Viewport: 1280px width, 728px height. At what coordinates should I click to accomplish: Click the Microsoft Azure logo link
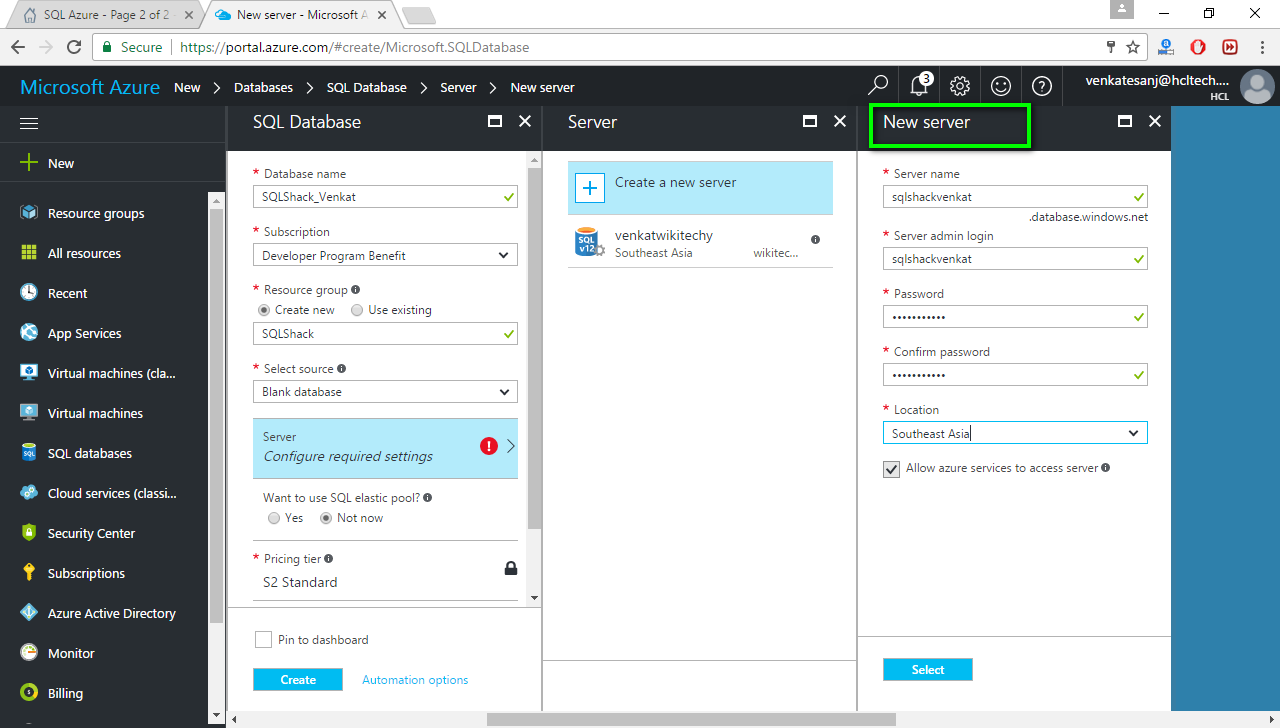(90, 87)
